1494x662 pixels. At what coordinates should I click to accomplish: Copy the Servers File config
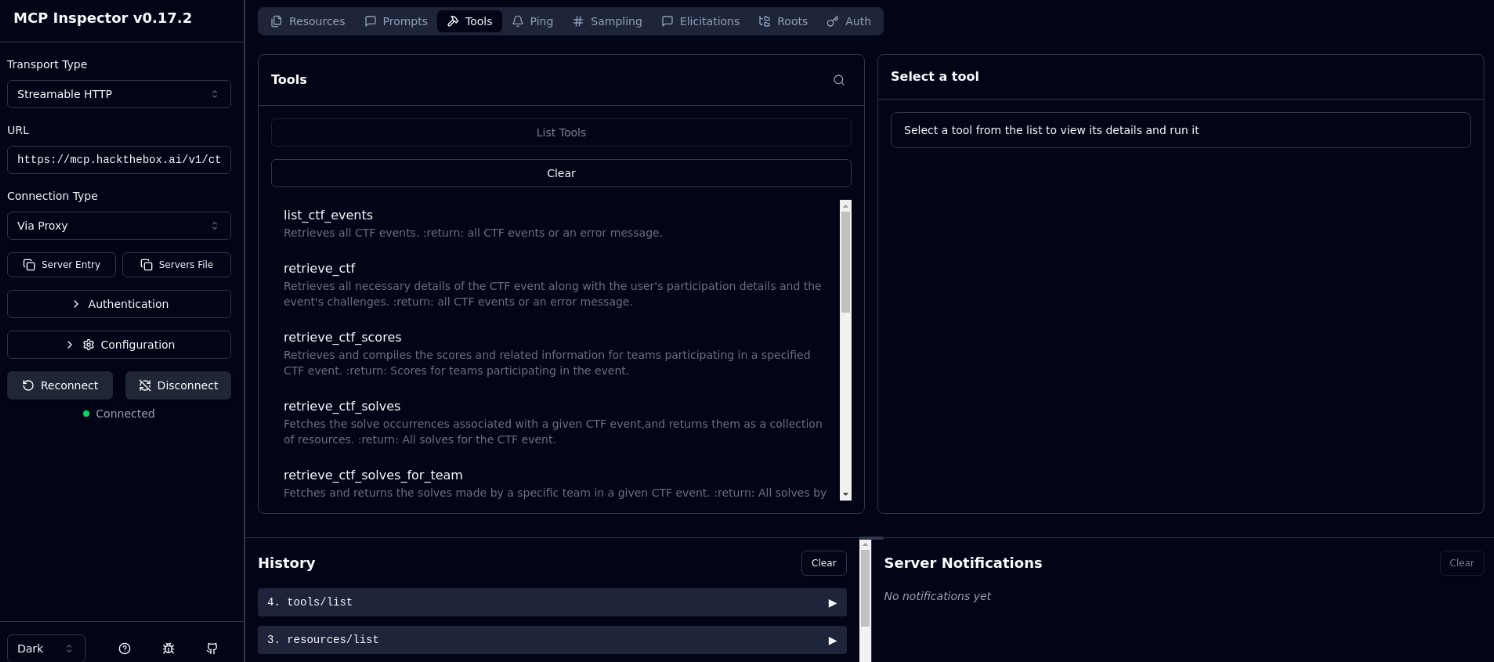pyautogui.click(x=176, y=264)
